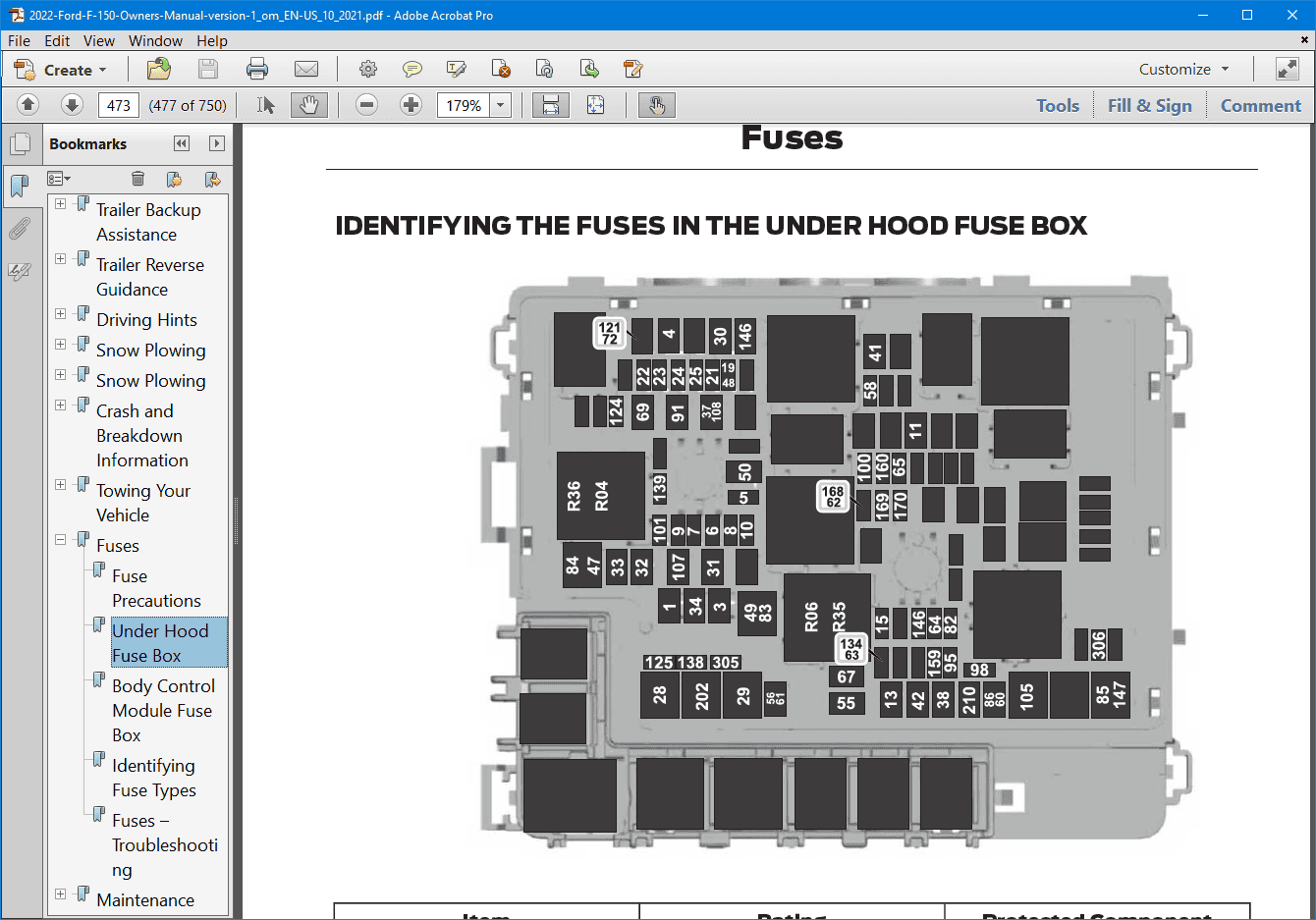Open the Page Thumbnails panel
Screen dimensions: 1316x920
point(22,143)
